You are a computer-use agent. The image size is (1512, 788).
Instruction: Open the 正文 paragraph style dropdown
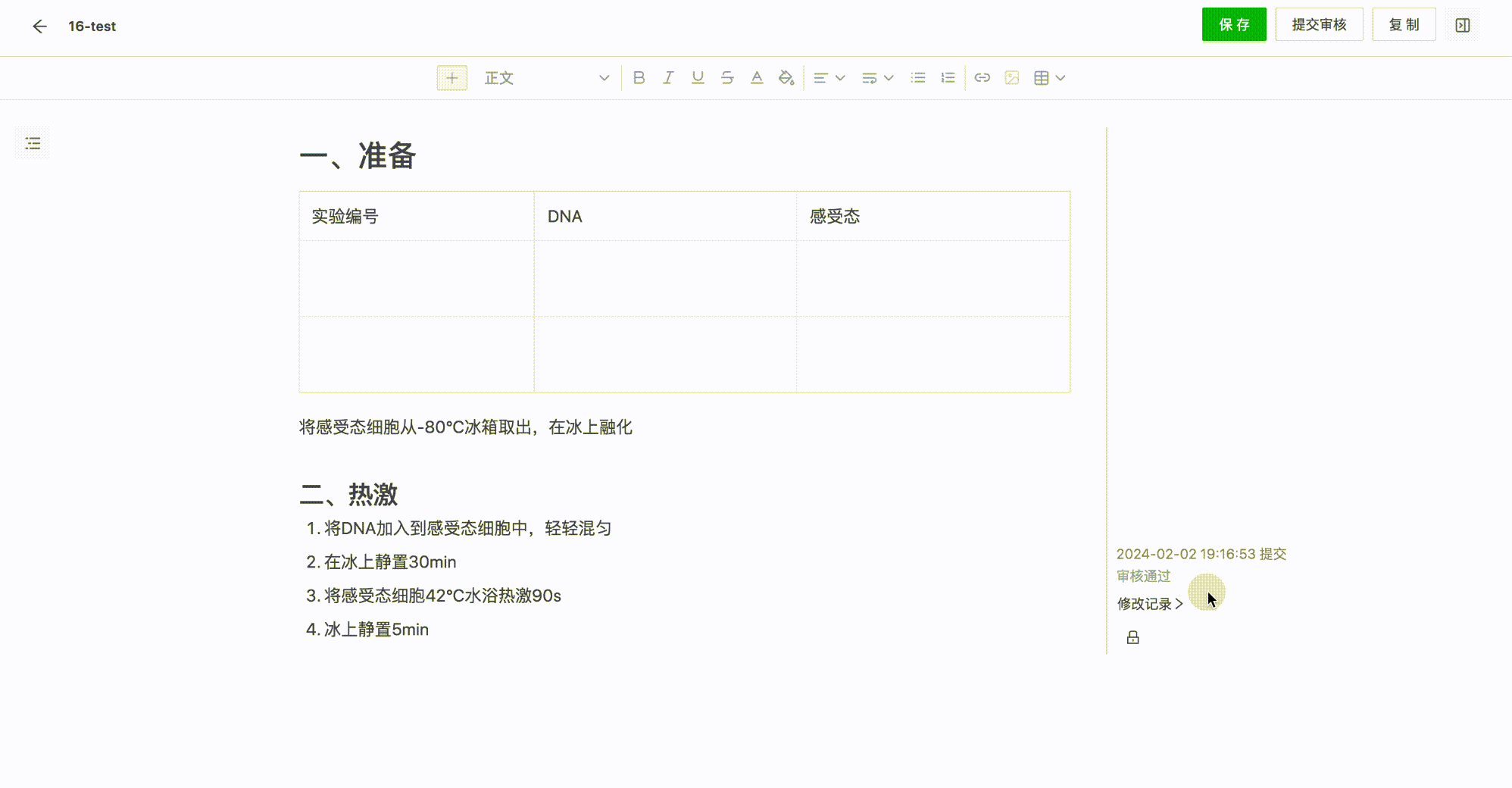[546, 78]
